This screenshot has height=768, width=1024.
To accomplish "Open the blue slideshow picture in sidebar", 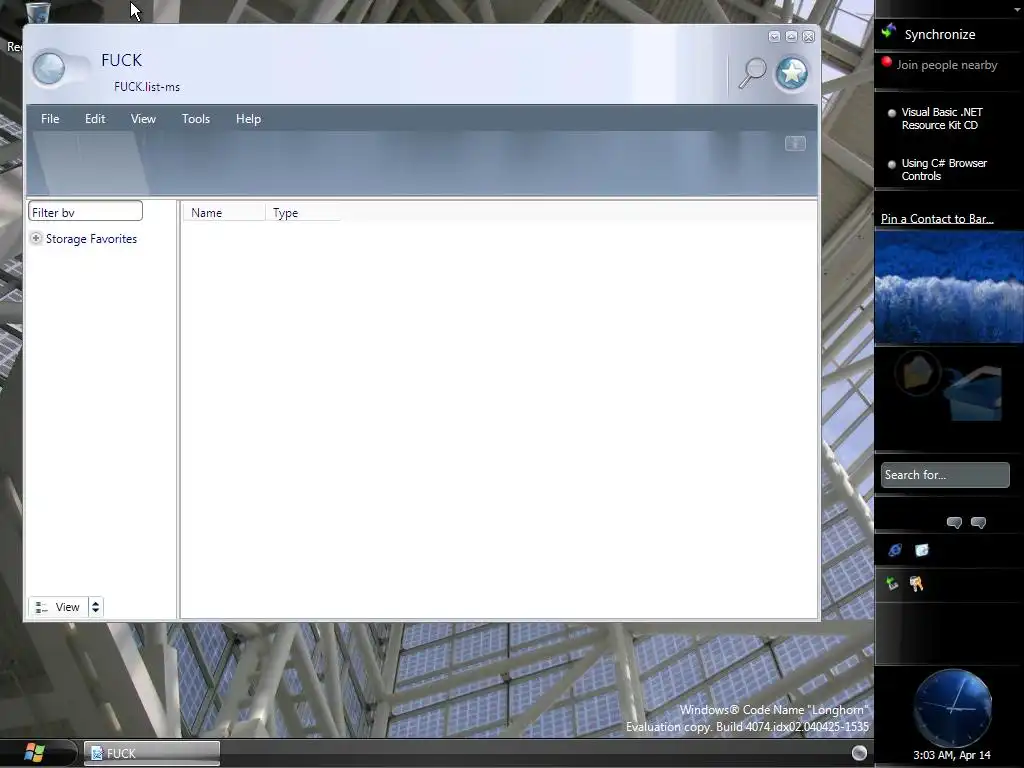I will [949, 287].
